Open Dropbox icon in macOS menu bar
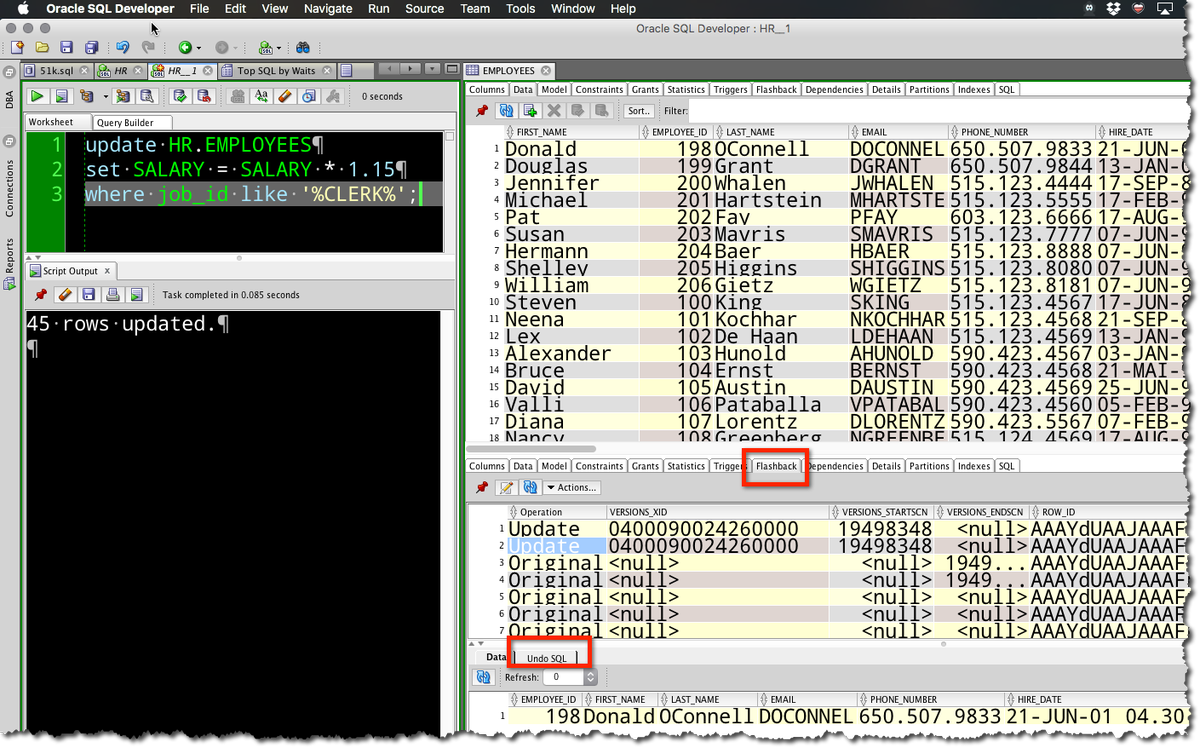This screenshot has width=1200, height=748. point(1114,8)
